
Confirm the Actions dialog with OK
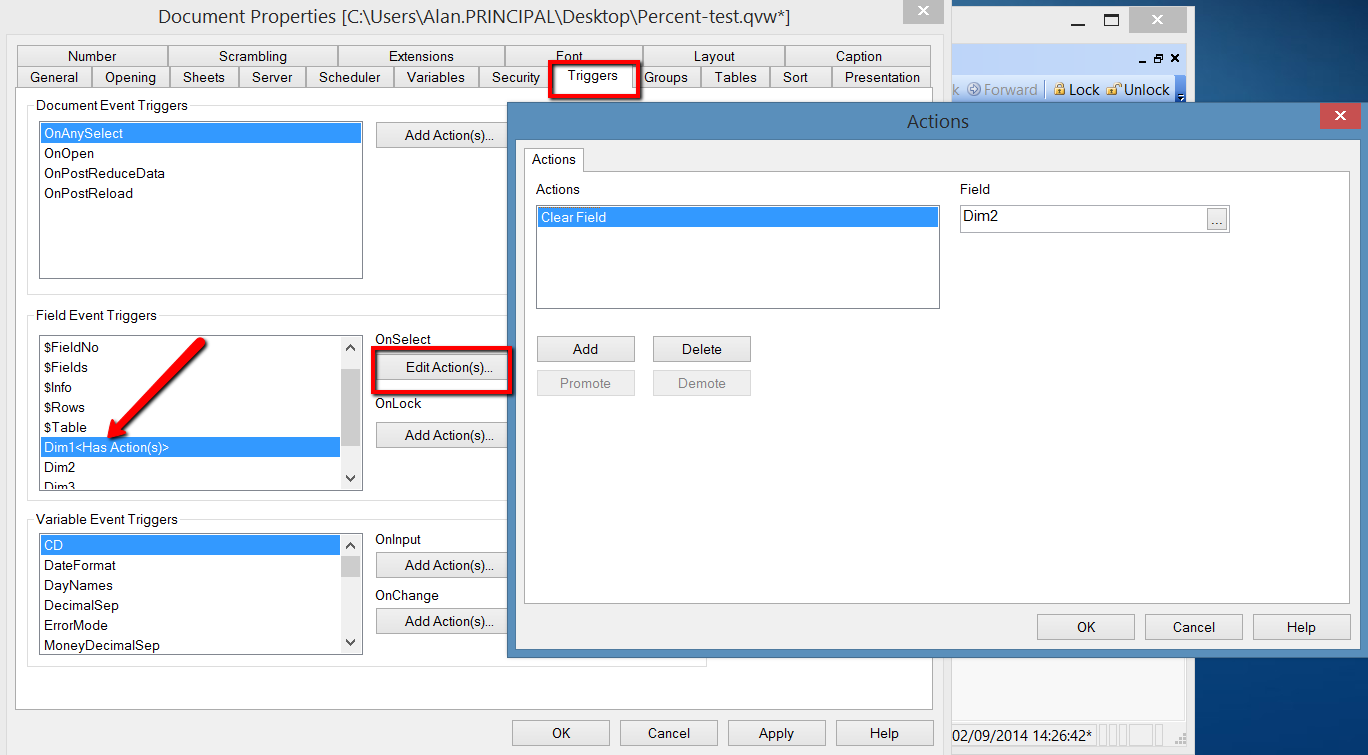coord(1086,627)
